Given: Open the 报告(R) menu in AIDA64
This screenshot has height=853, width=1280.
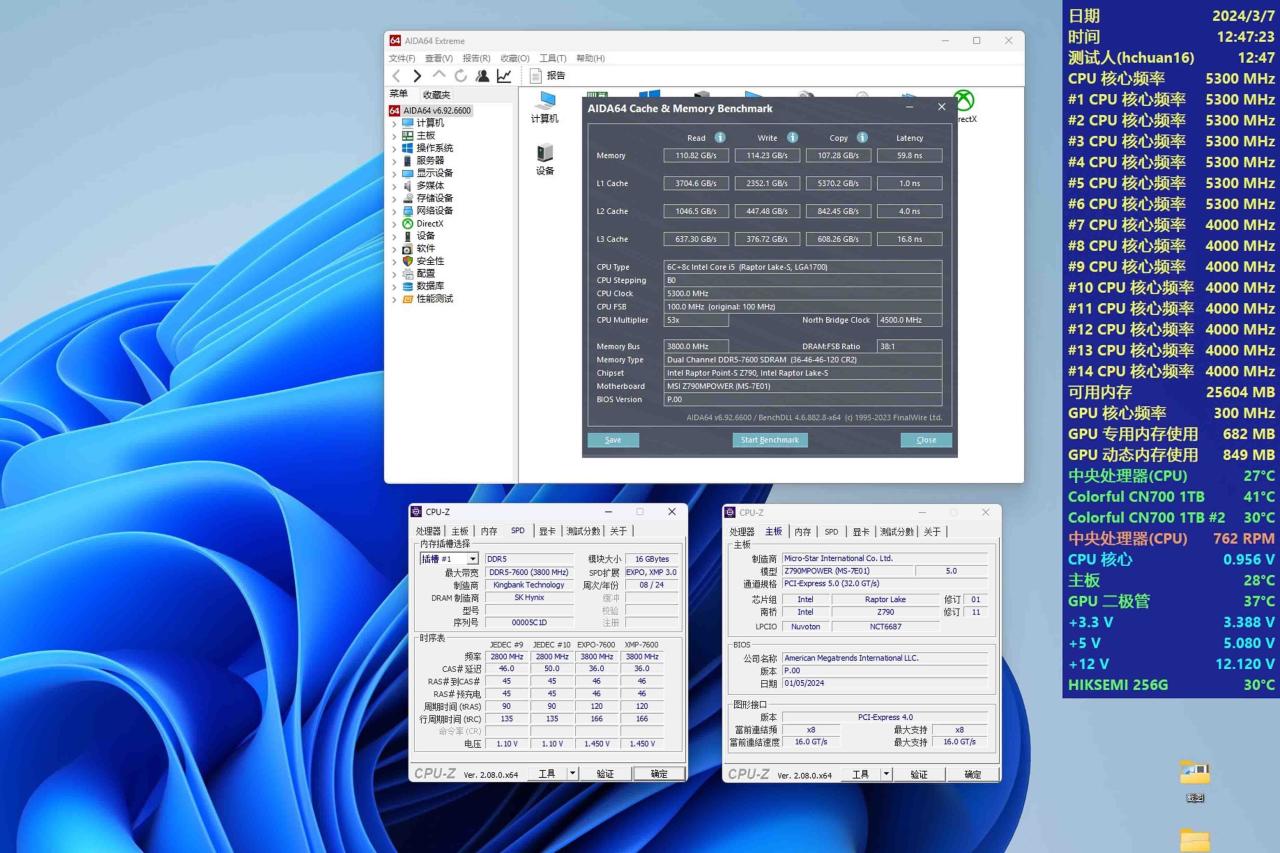Looking at the screenshot, I should (477, 58).
